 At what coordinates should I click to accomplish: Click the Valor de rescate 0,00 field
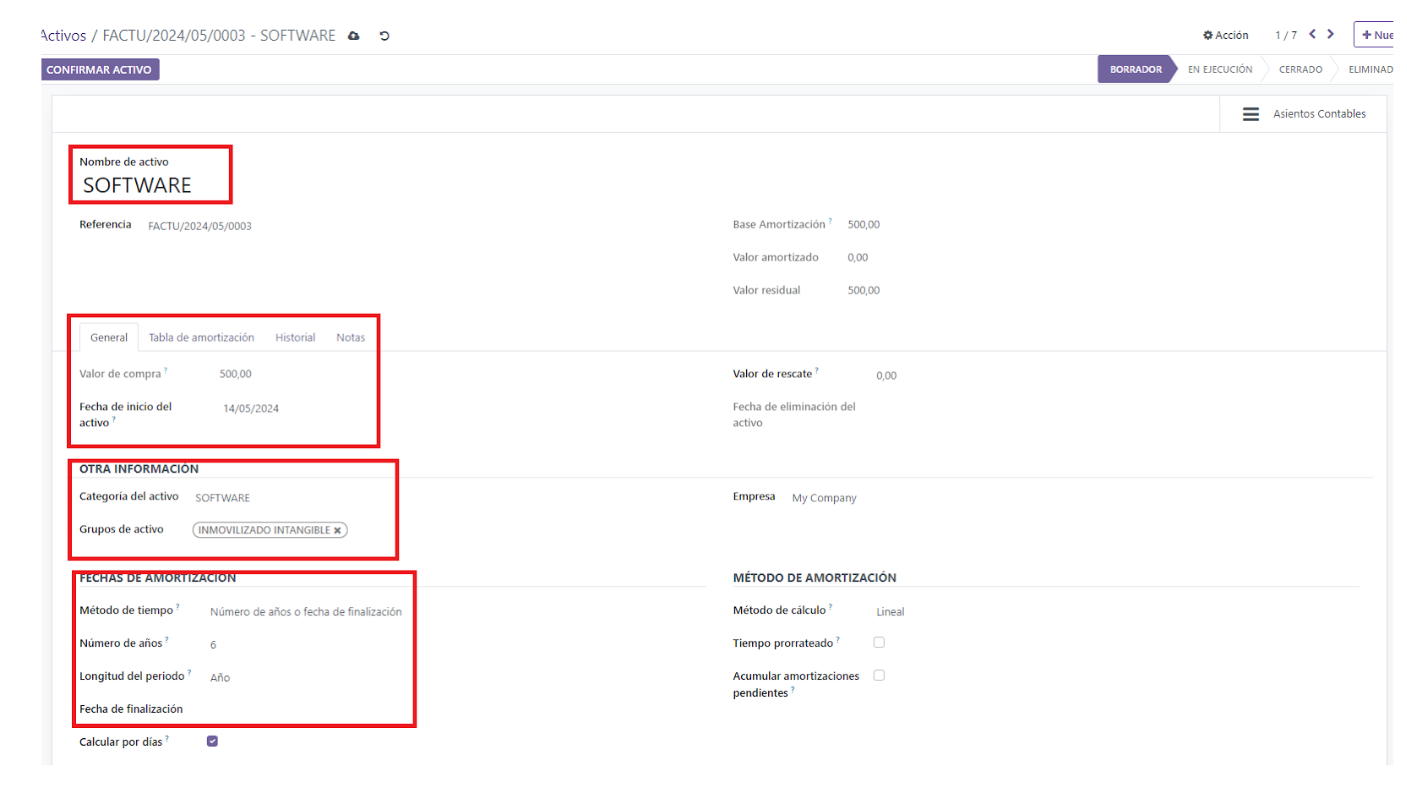click(886, 376)
